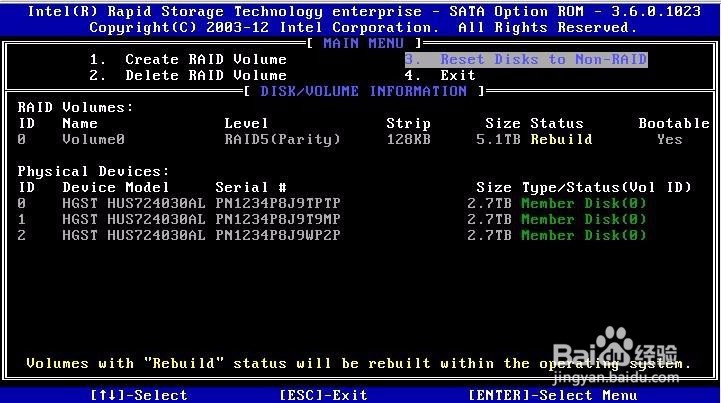721x403 pixels.
Task: Click the Intel Rapid Storage Technology title
Action: point(364,12)
